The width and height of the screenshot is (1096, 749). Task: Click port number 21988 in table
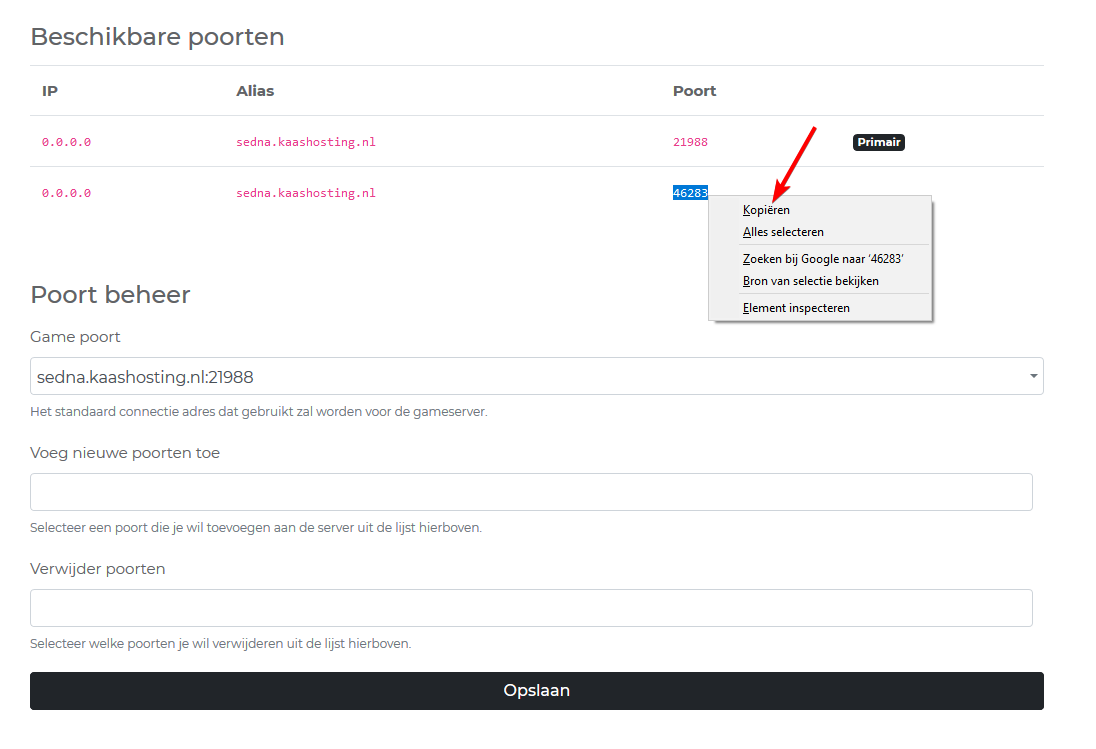(690, 142)
